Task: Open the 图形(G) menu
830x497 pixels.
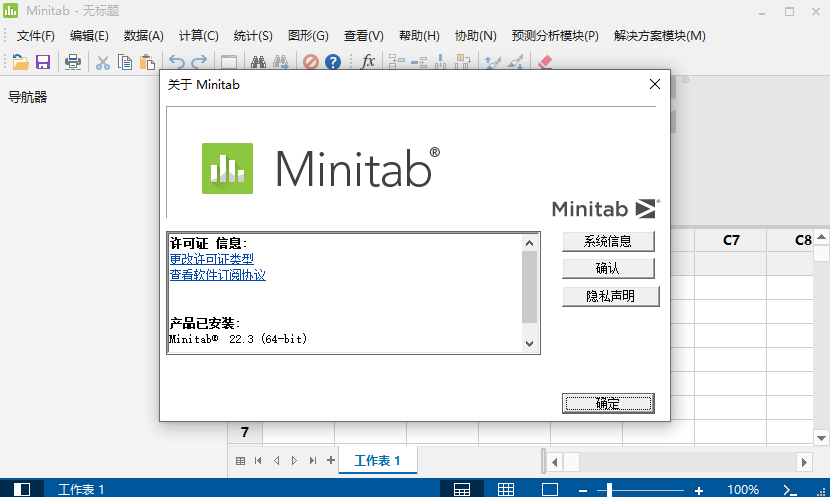Action: click(x=308, y=36)
